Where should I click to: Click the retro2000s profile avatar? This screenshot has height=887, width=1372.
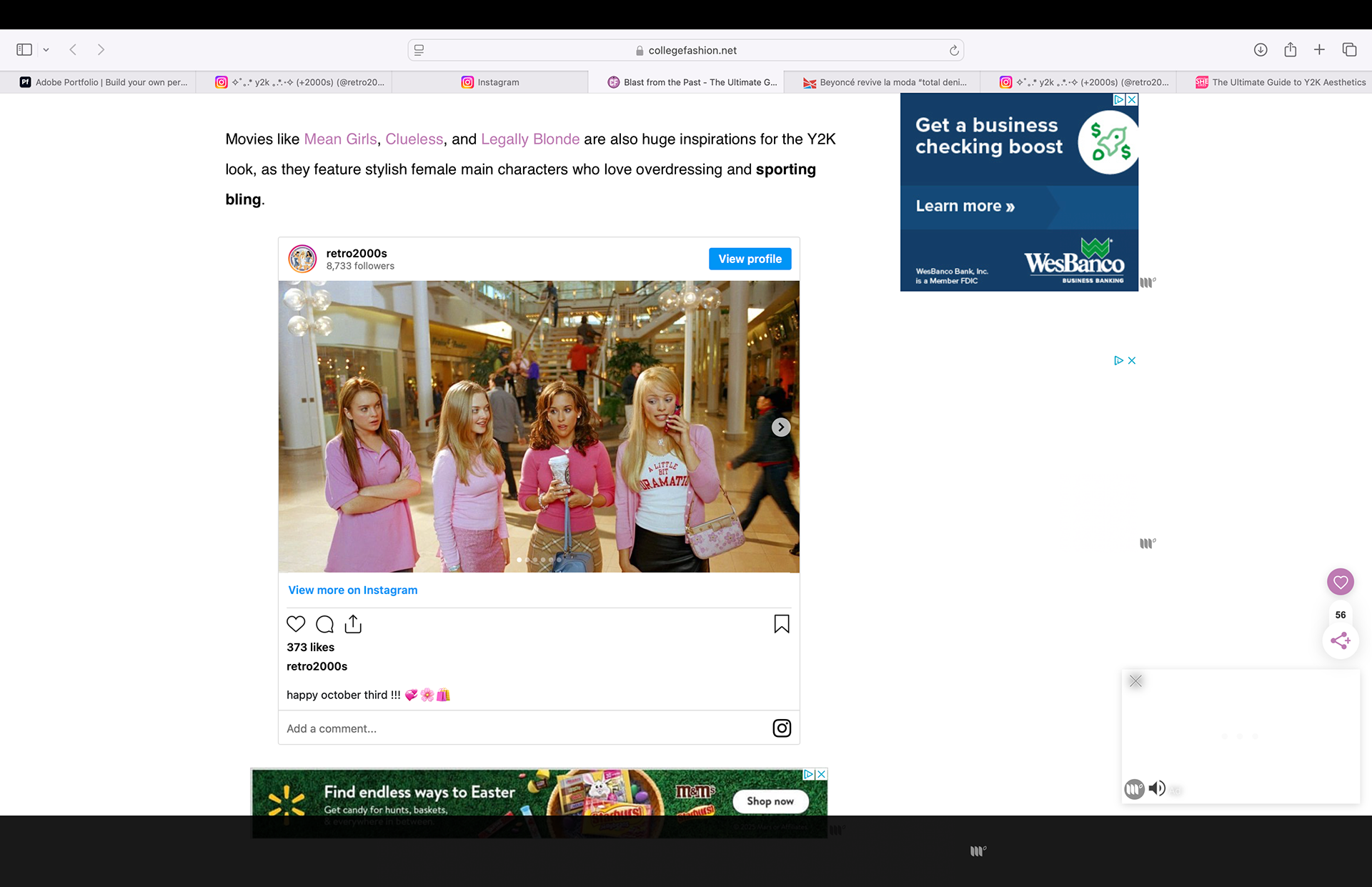302,259
